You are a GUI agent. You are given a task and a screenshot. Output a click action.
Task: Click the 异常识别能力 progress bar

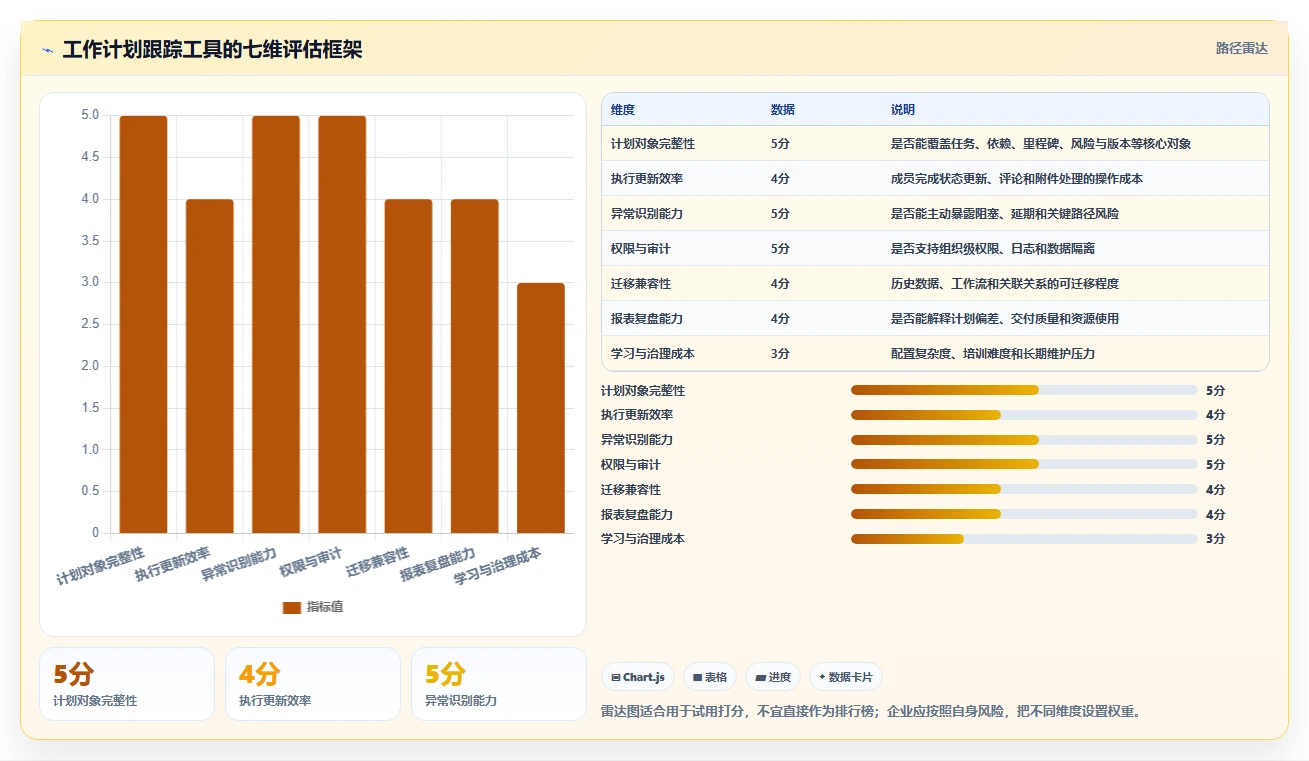(x=1024, y=440)
